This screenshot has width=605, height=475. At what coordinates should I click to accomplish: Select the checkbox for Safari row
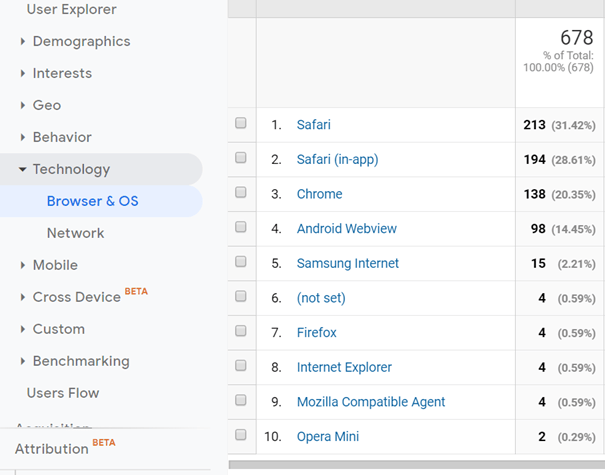pyautogui.click(x=241, y=123)
